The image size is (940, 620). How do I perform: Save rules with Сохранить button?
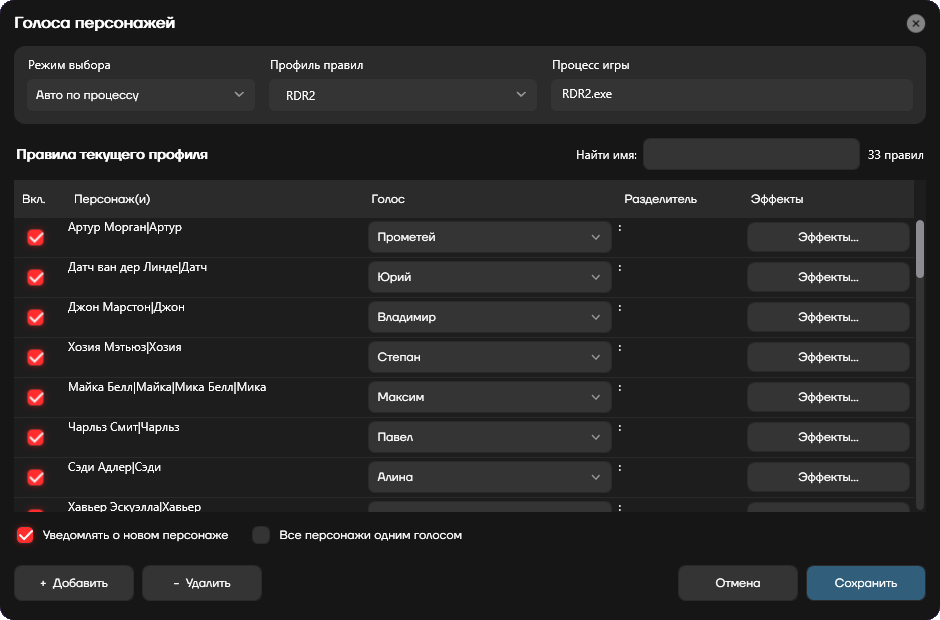[x=866, y=583]
